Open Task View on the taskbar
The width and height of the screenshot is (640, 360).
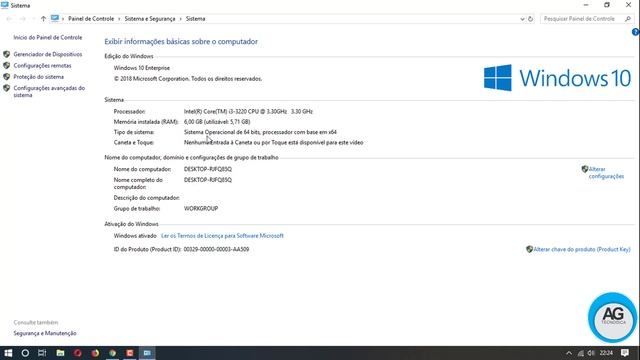pyautogui.click(x=42, y=353)
